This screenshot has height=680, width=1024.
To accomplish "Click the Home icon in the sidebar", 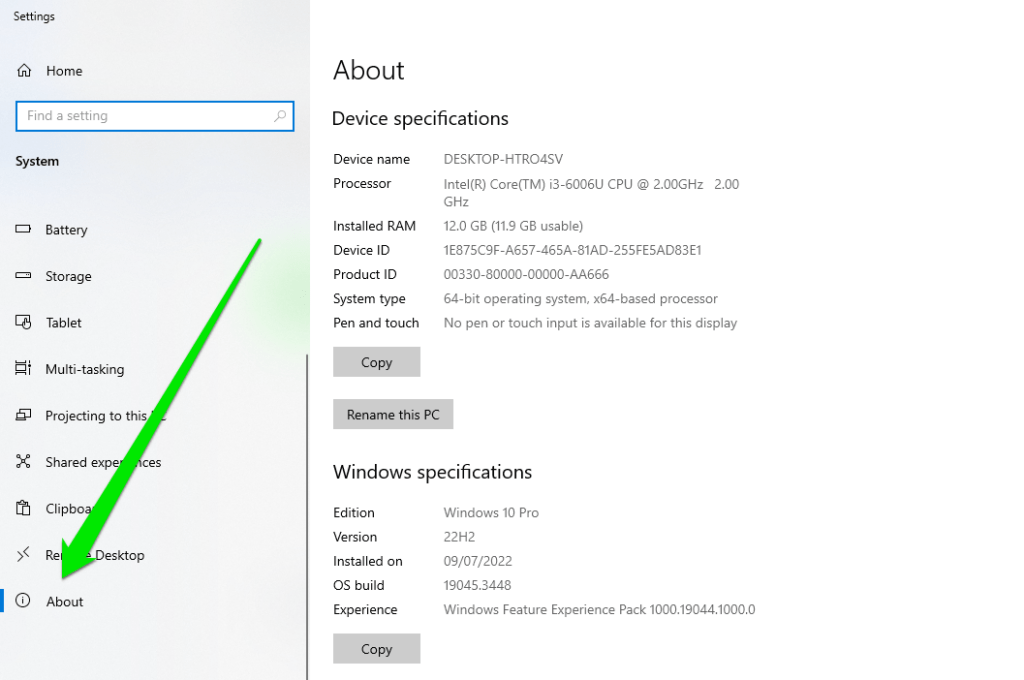I will [24, 71].
